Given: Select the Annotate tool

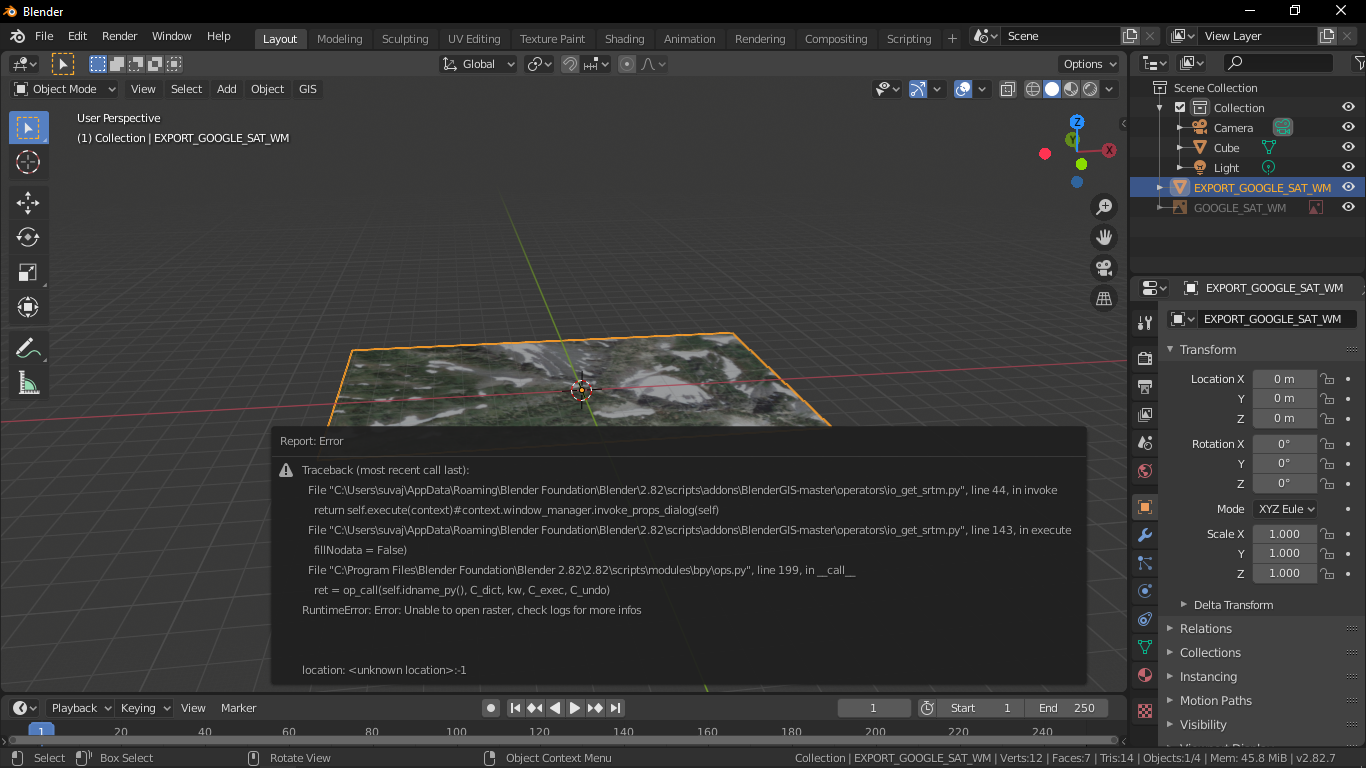Looking at the screenshot, I should [x=28, y=347].
